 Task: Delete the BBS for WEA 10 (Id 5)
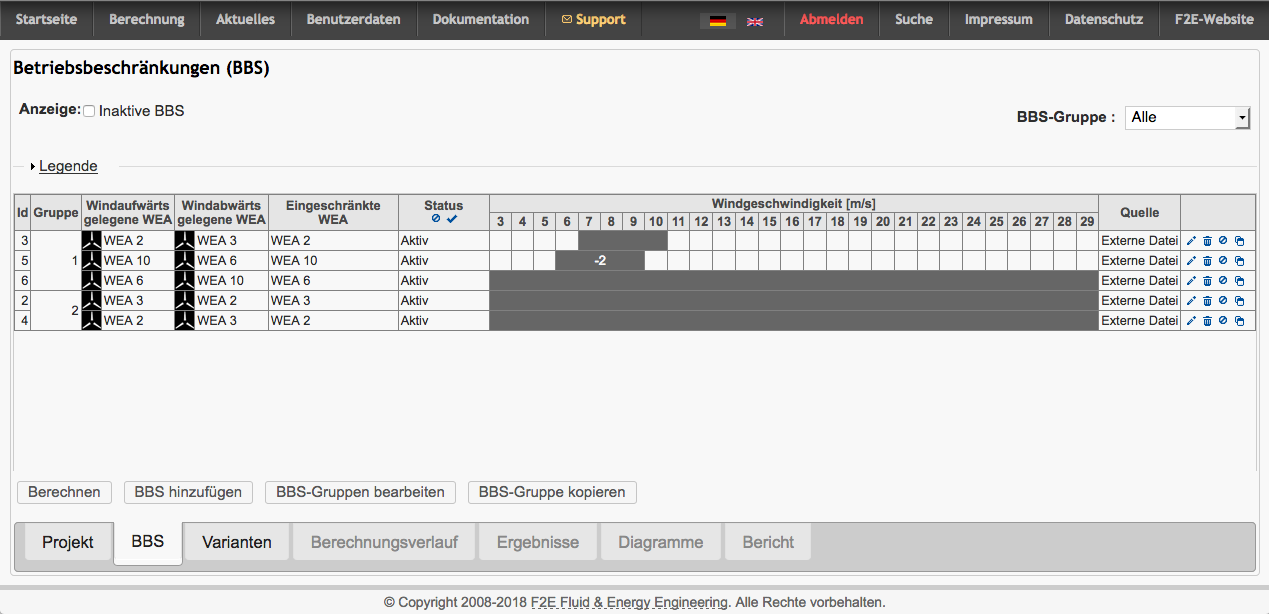[x=1208, y=260]
